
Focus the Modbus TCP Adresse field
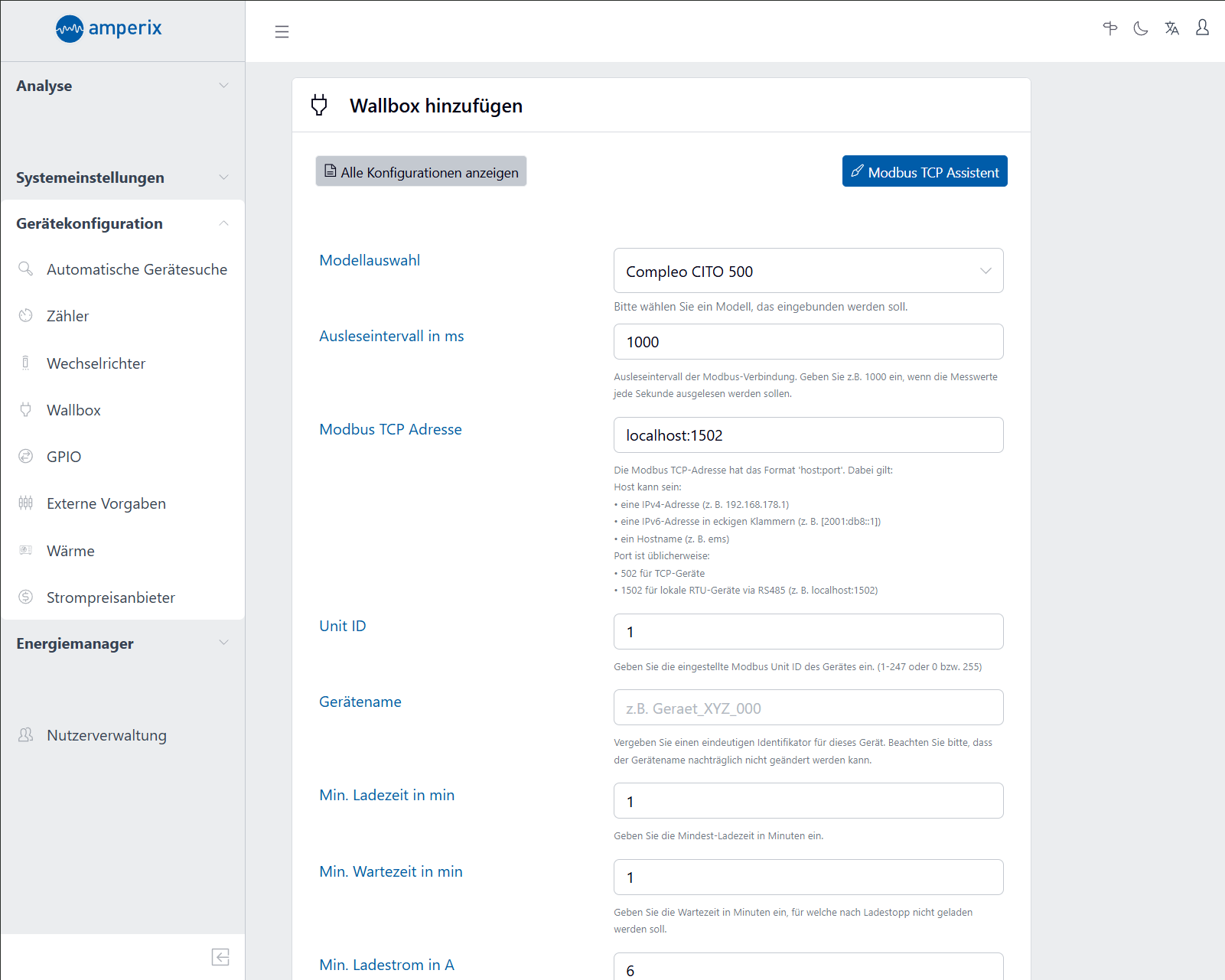[808, 435]
